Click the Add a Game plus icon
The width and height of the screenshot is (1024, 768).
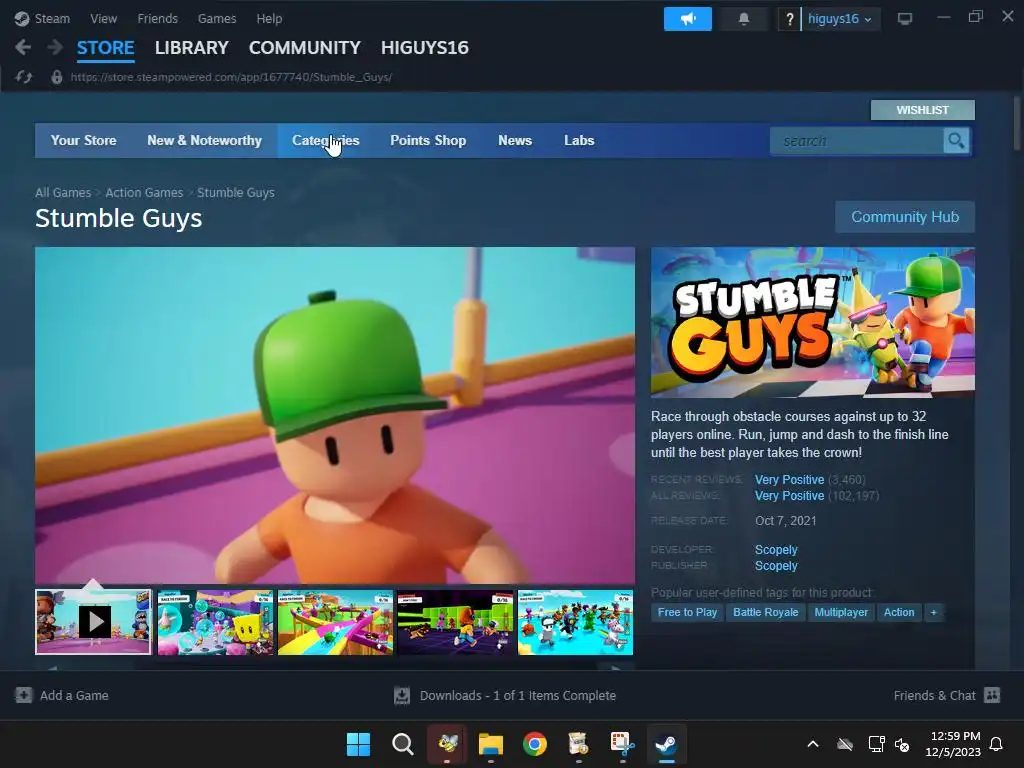point(24,695)
